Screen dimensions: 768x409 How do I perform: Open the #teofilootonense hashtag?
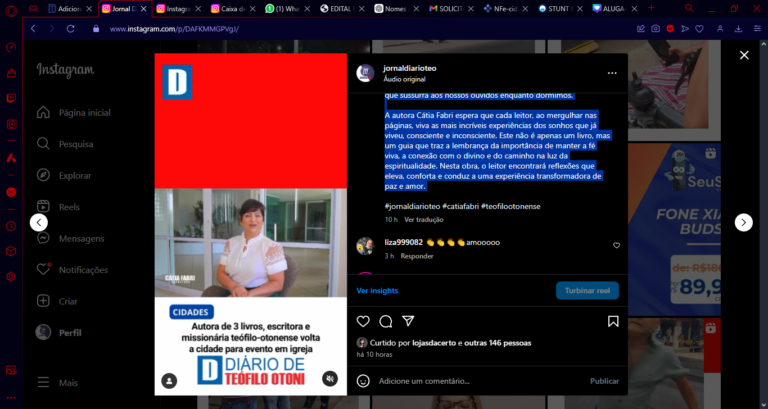pos(511,206)
